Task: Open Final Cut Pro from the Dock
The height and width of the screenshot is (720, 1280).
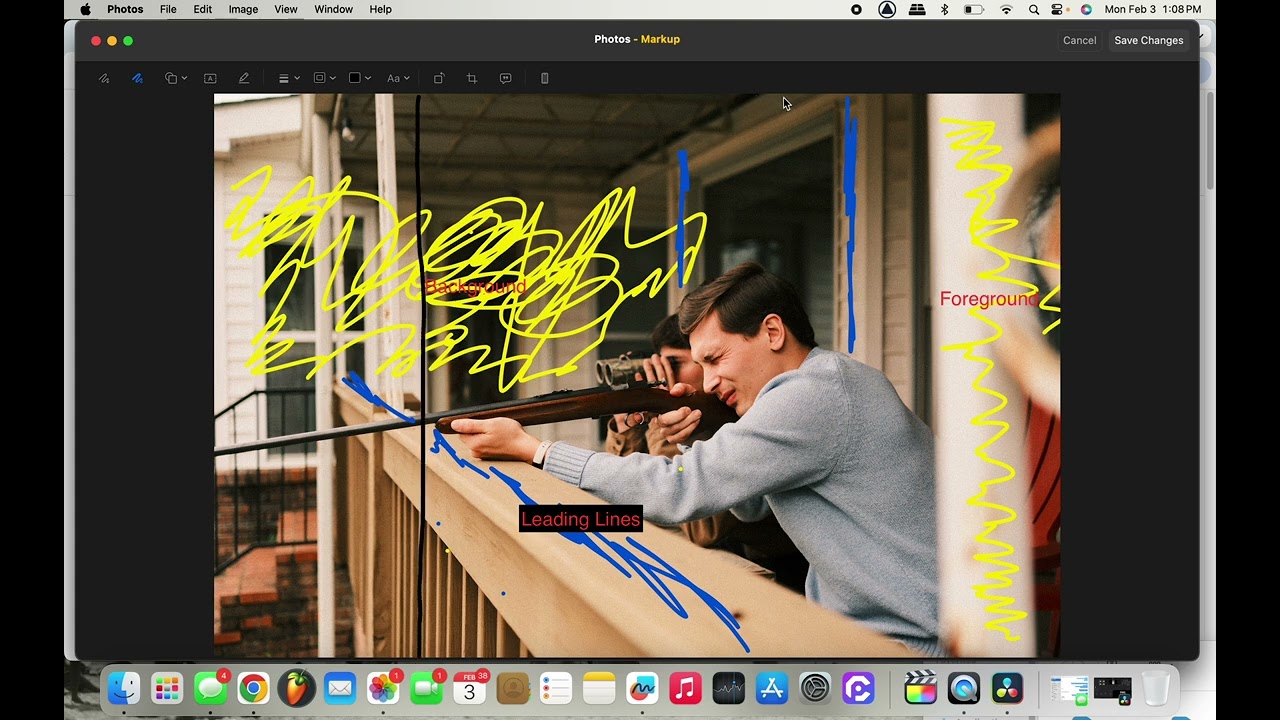Action: pyautogui.click(x=920, y=688)
